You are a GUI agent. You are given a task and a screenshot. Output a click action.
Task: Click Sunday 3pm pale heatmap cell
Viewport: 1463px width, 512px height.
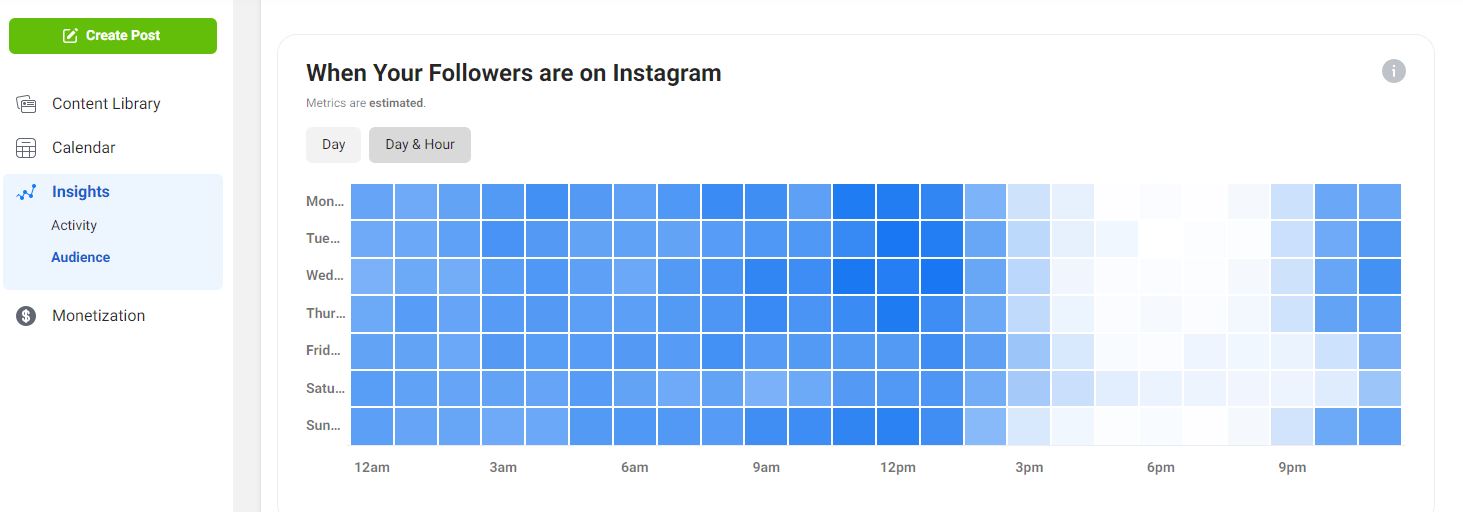(1029, 426)
